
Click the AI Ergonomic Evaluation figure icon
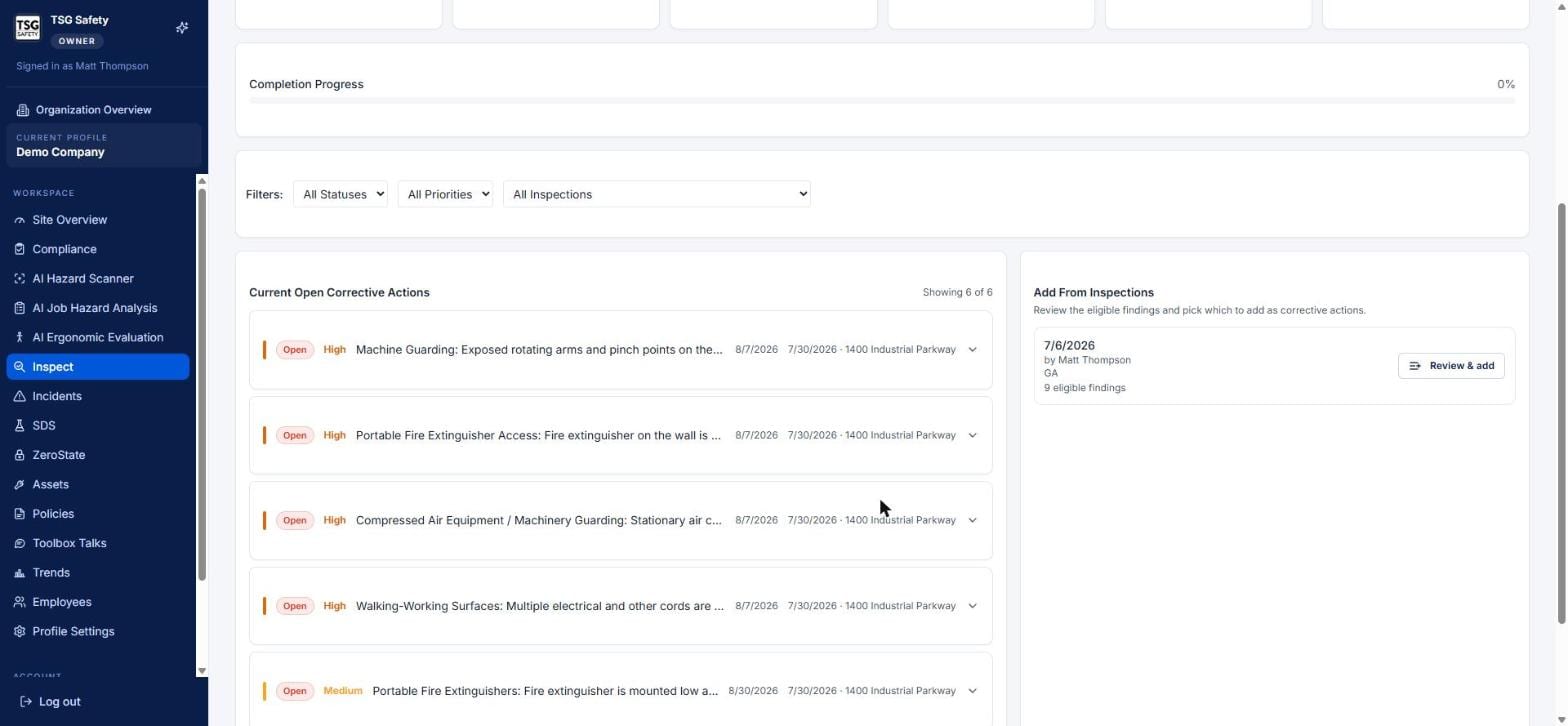pyautogui.click(x=20, y=338)
